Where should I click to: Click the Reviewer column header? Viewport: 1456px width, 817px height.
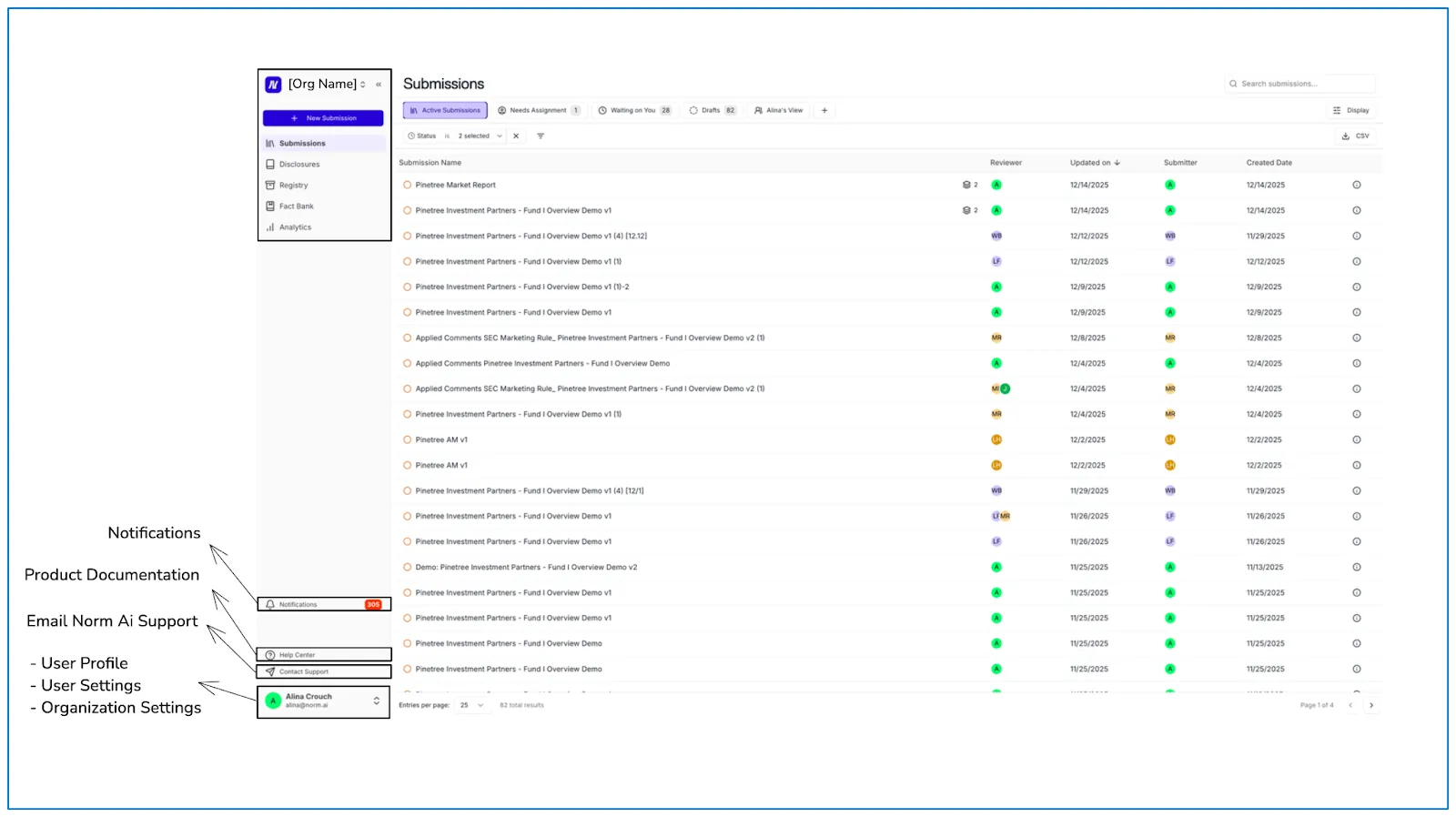1006,163
